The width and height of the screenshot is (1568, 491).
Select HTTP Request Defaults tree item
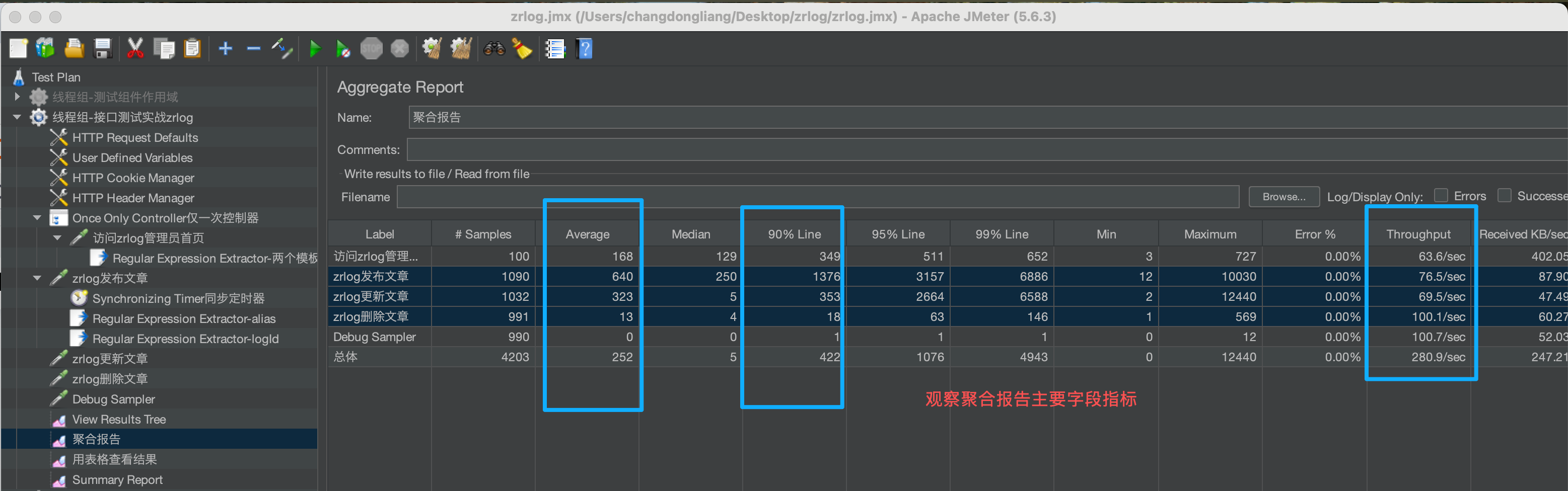point(135,137)
